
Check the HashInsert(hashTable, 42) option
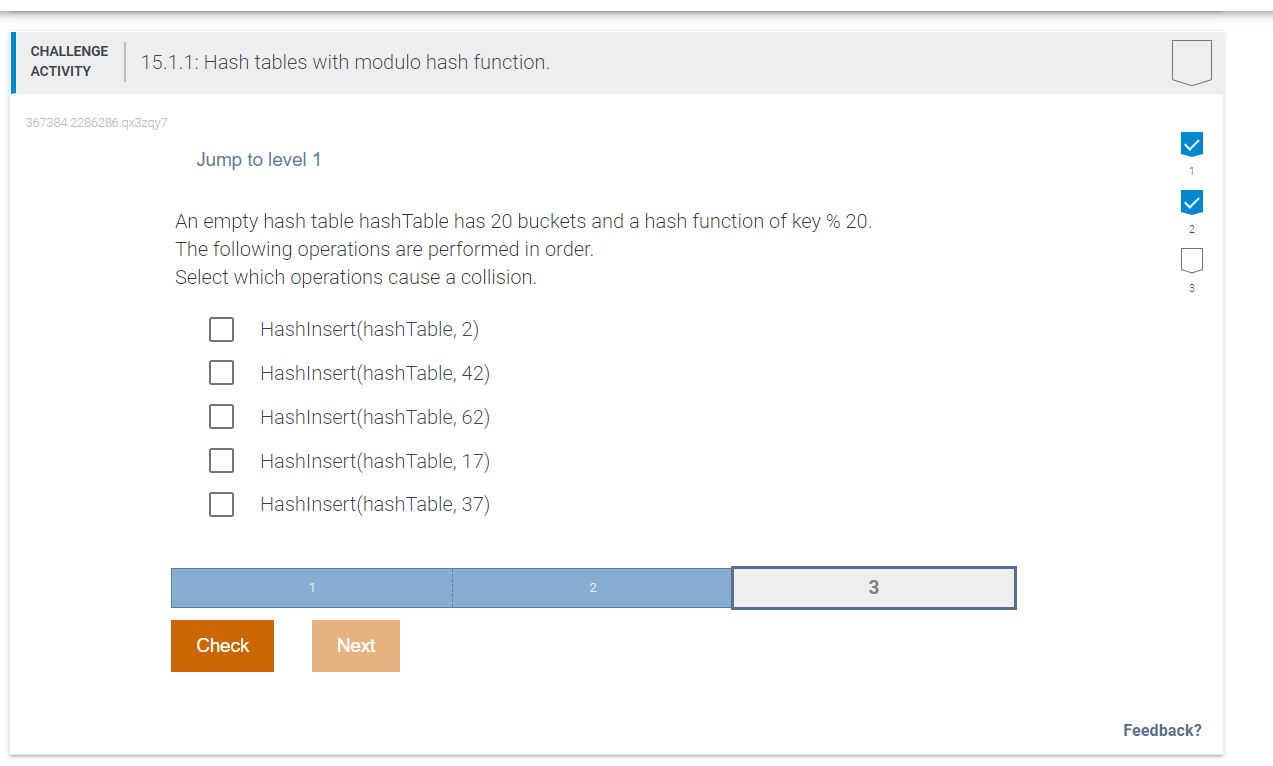click(221, 372)
